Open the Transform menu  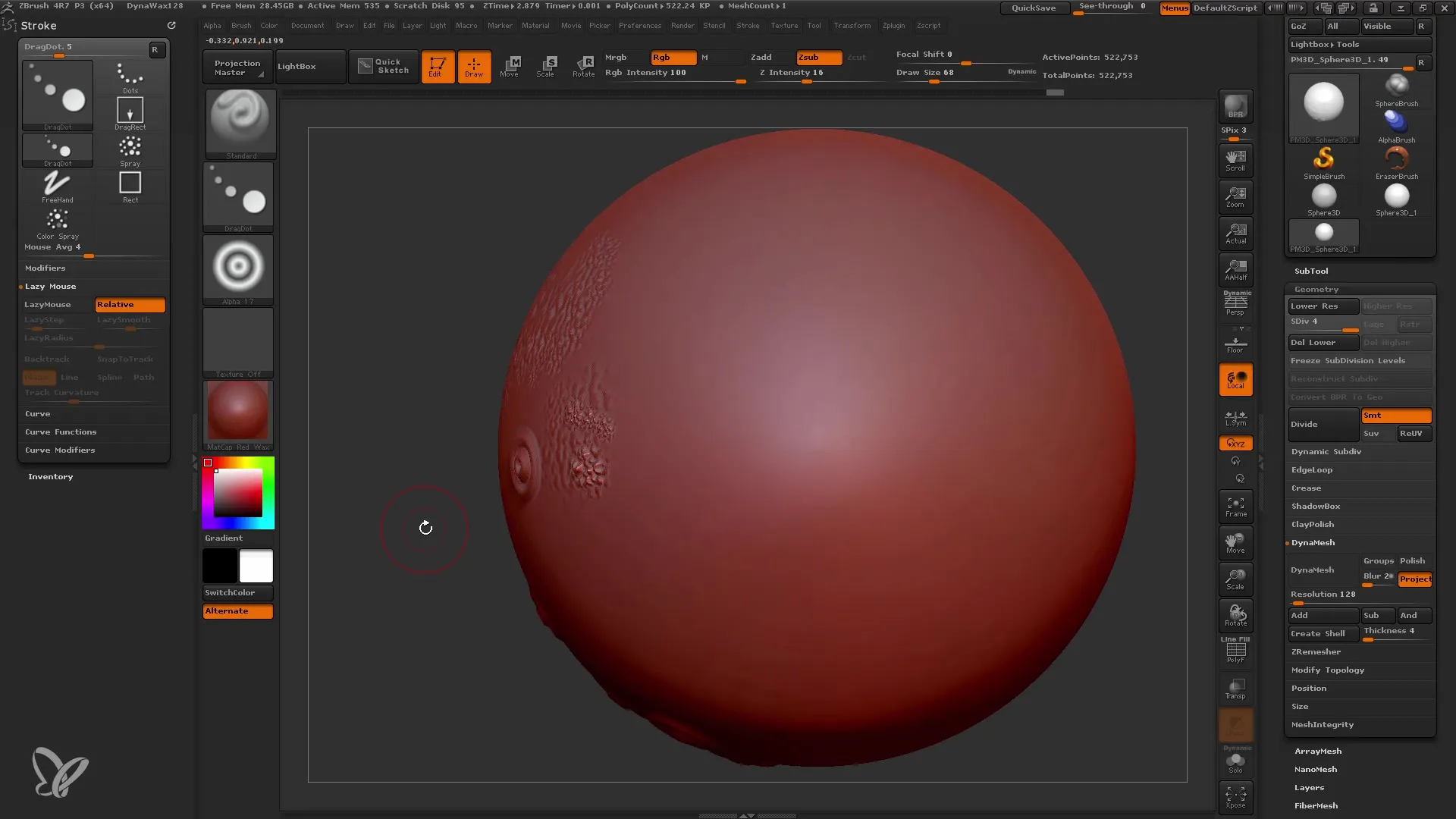click(x=852, y=26)
